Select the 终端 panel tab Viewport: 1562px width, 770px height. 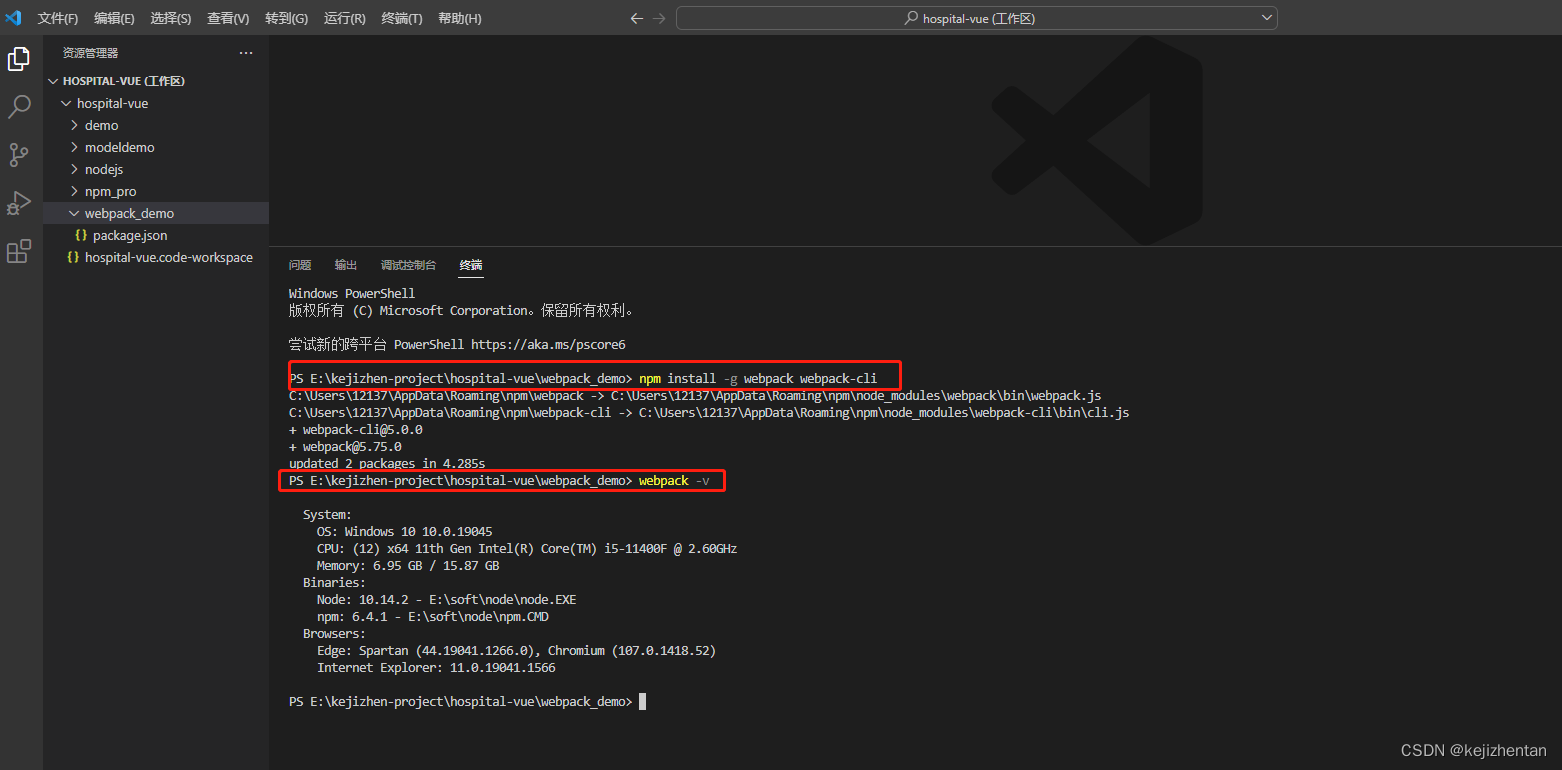tap(471, 265)
